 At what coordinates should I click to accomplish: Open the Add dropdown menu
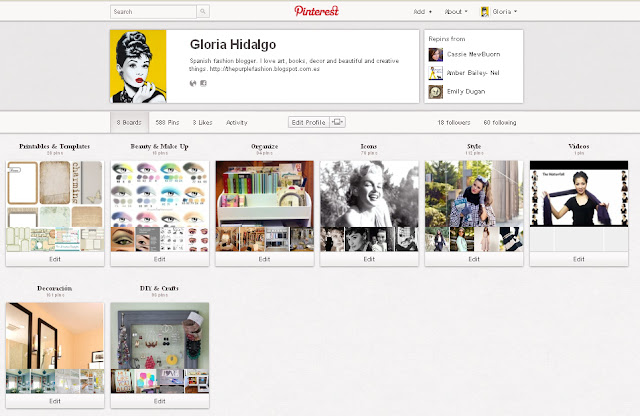[422, 12]
